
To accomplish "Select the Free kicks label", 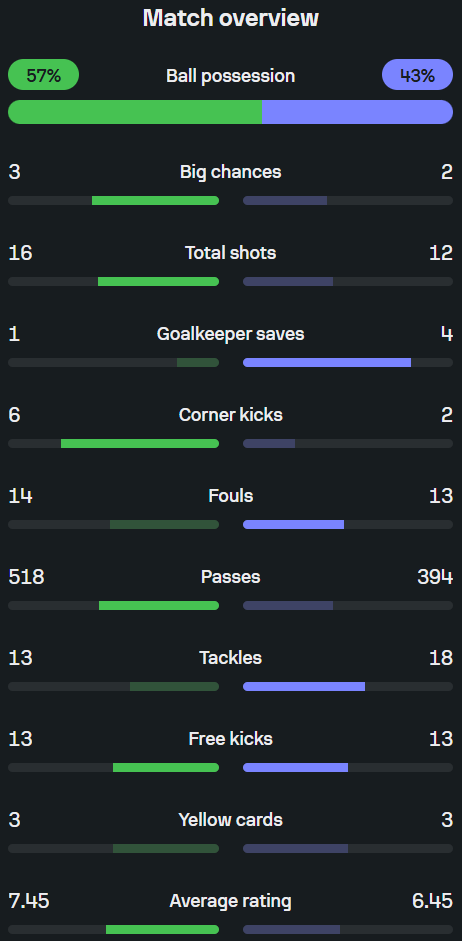I will coord(230,739).
